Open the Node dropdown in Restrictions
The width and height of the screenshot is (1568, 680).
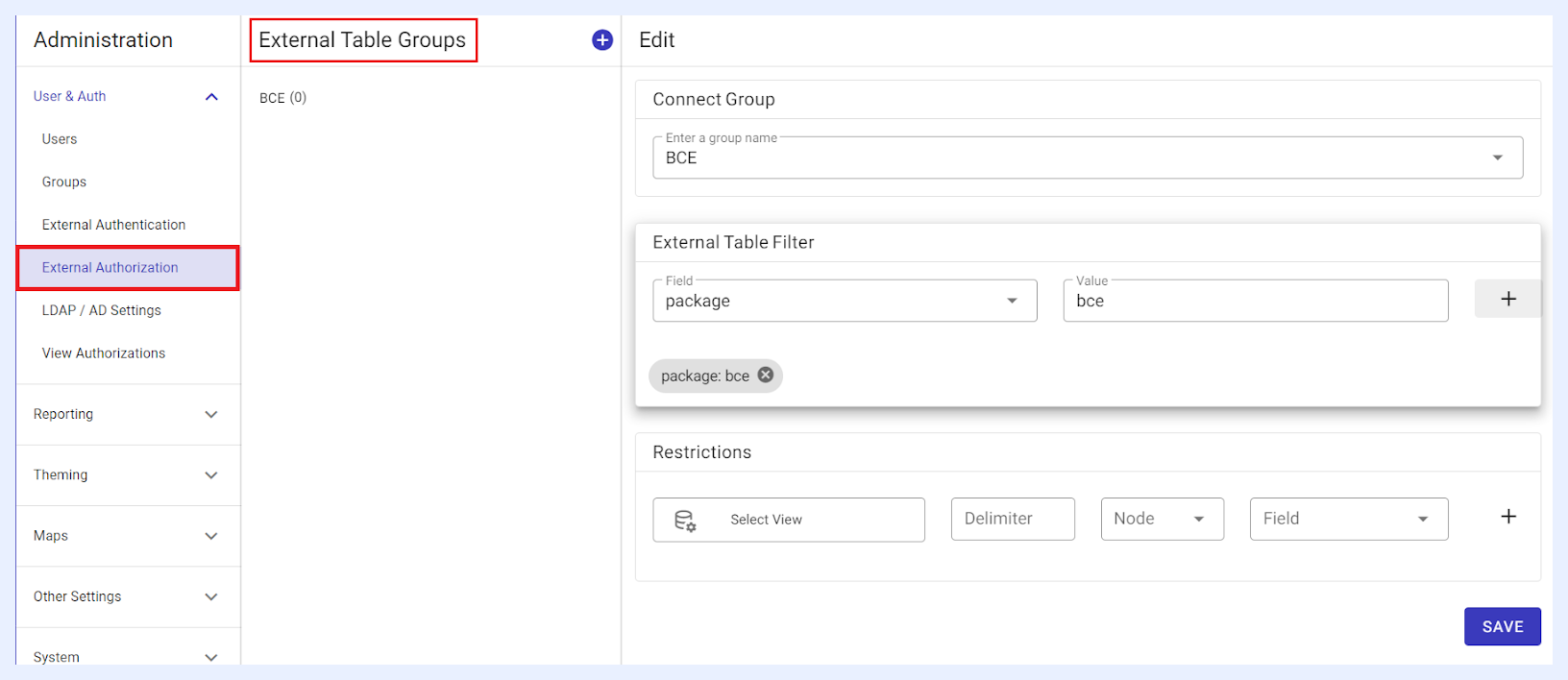(x=1162, y=519)
